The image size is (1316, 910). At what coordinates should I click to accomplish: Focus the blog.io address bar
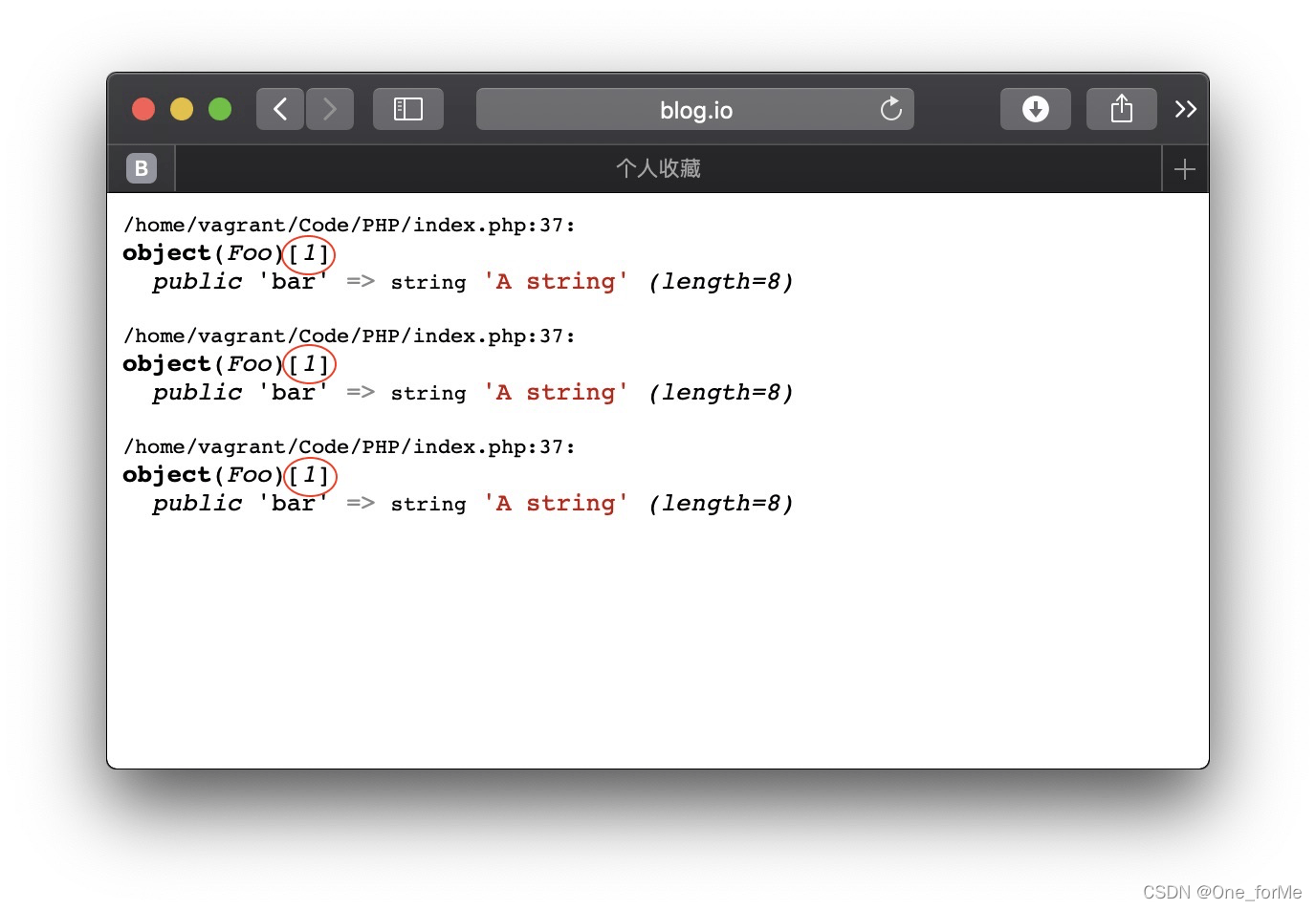pos(695,109)
